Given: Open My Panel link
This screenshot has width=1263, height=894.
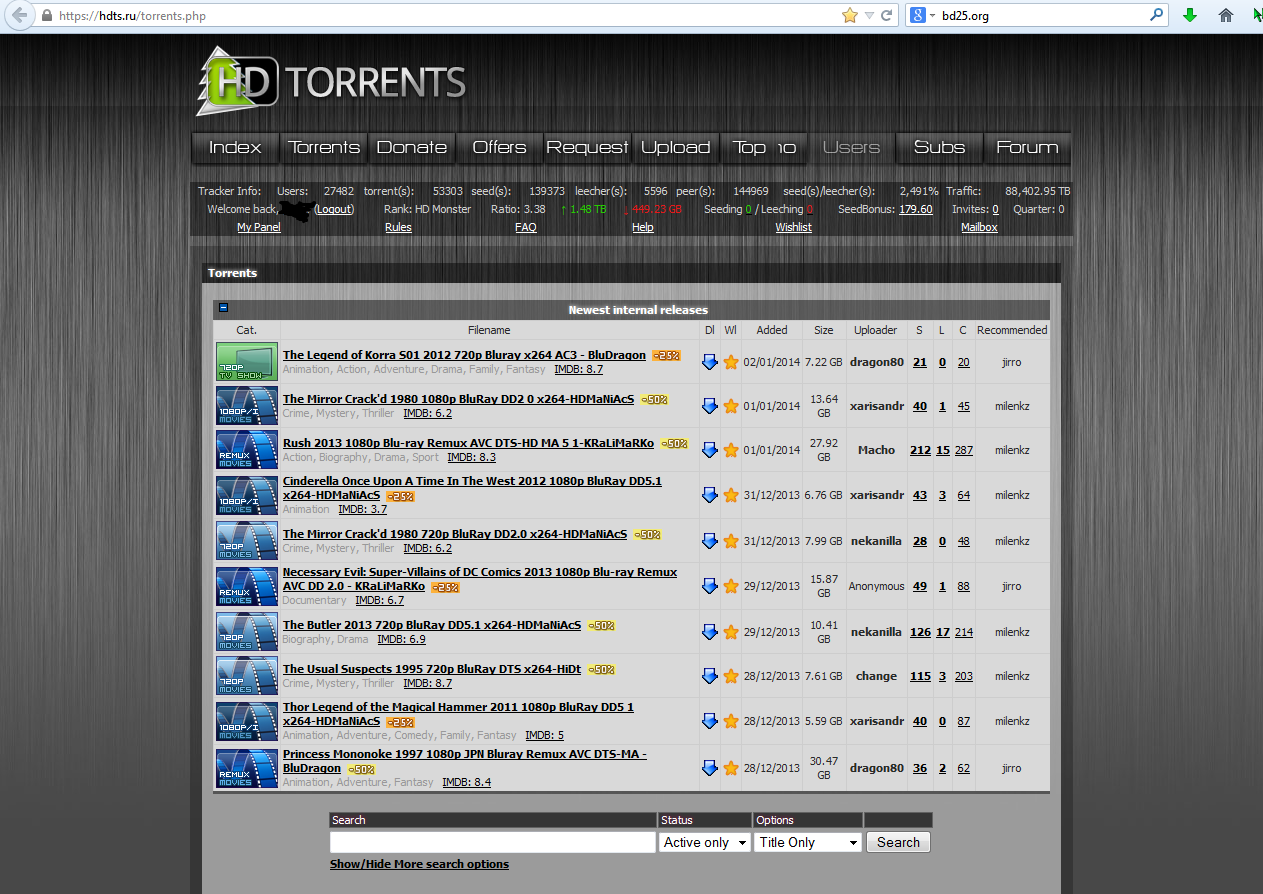Looking at the screenshot, I should click(259, 227).
